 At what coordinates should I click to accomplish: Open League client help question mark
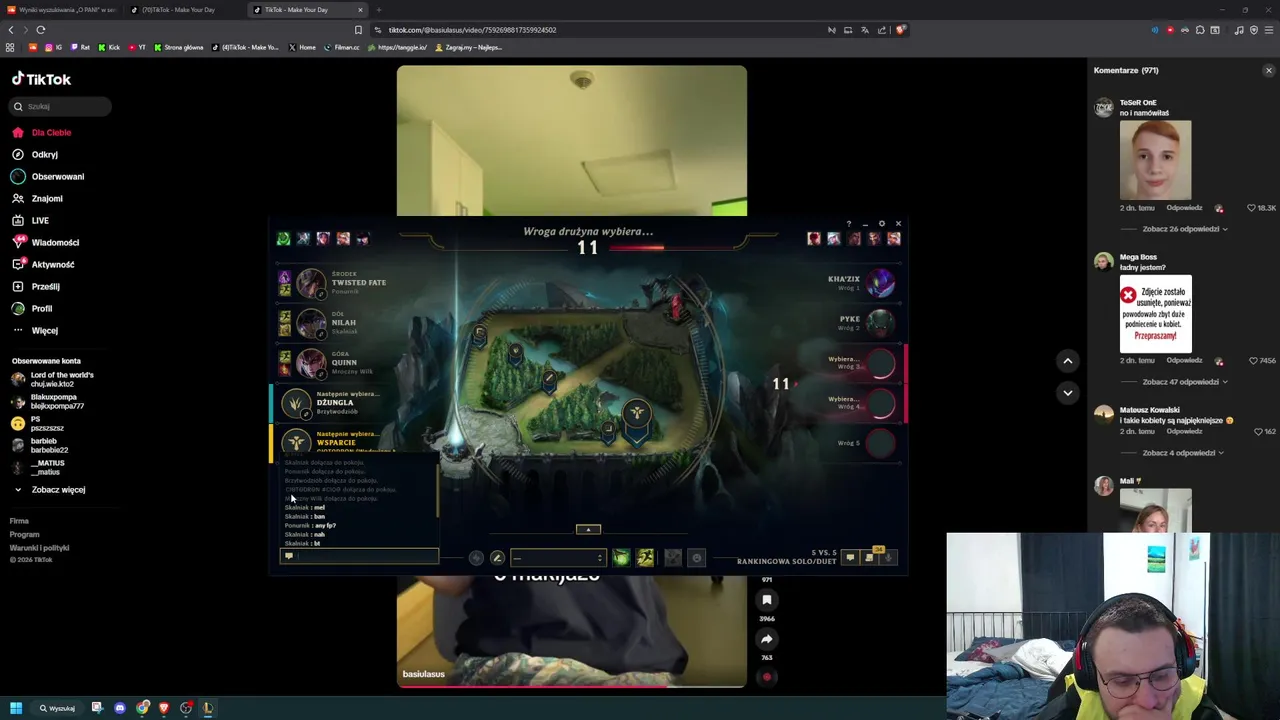849,224
